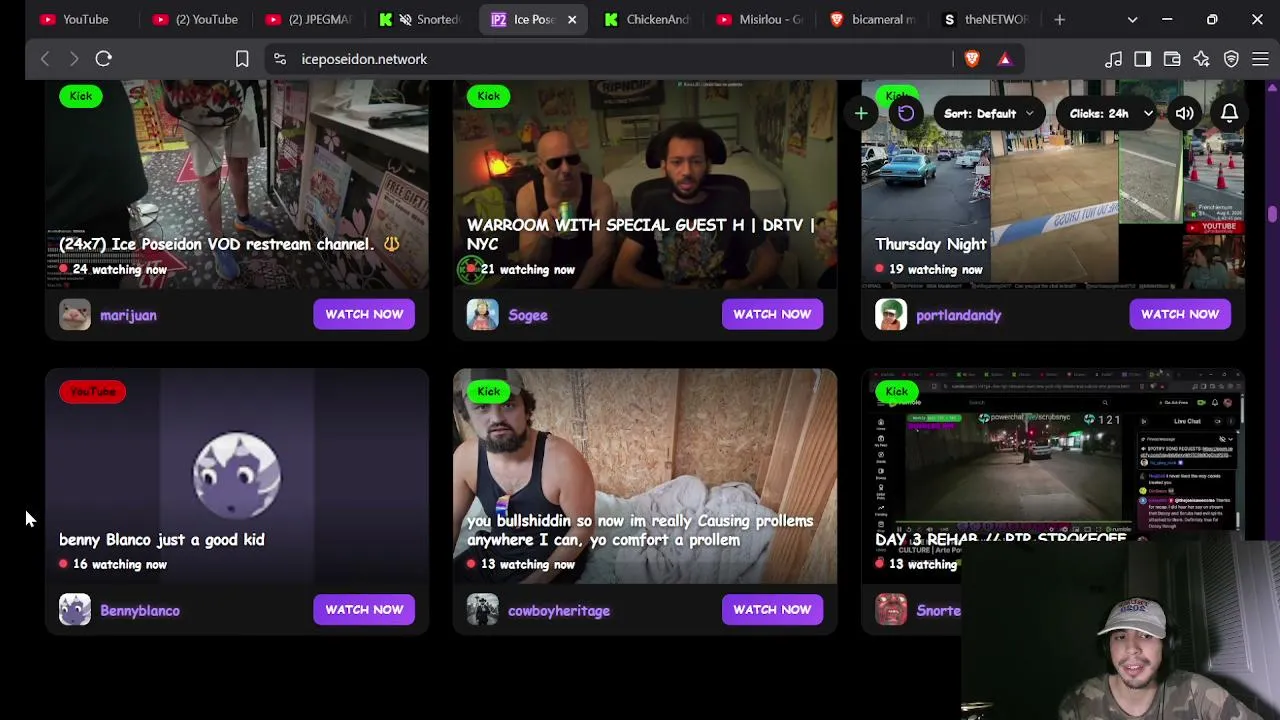Expand the tab search chevron
1280x720 pixels.
click(x=1132, y=19)
